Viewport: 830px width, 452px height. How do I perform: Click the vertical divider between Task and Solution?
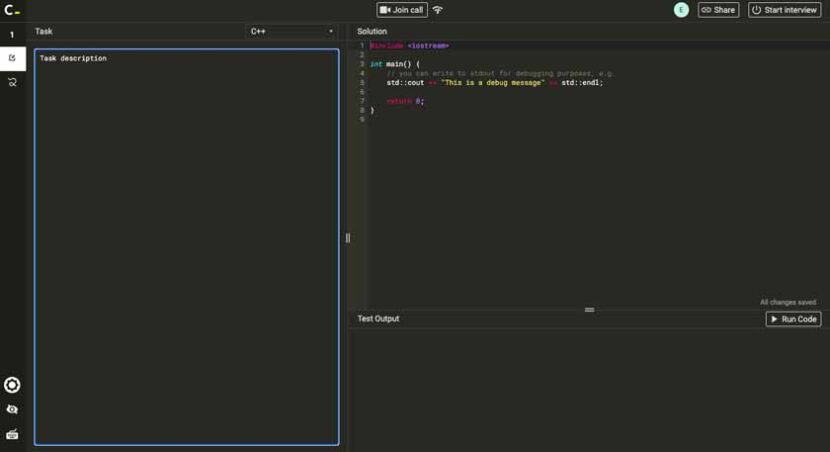pyautogui.click(x=348, y=238)
